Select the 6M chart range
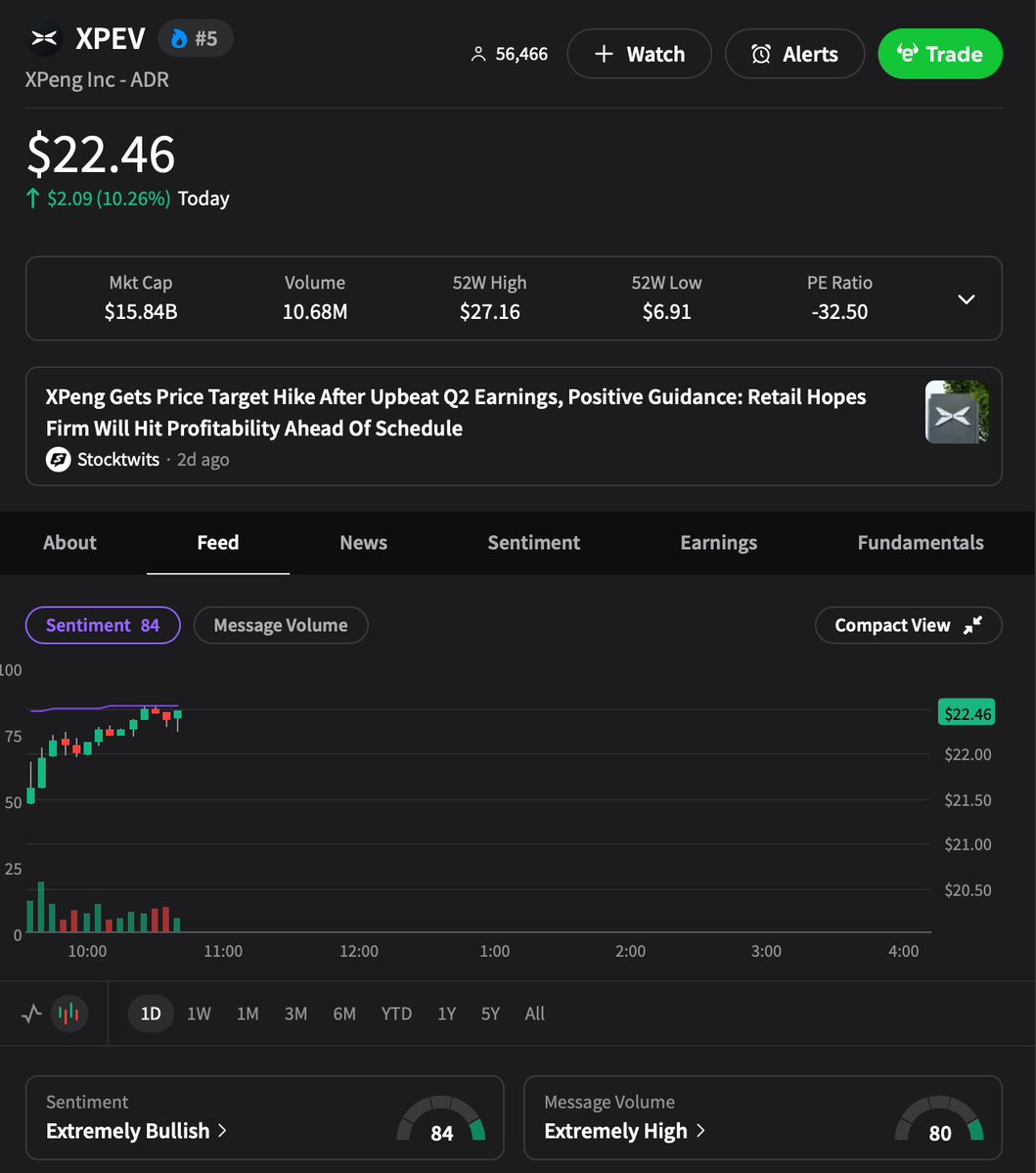This screenshot has width=1036, height=1173. click(x=344, y=1014)
